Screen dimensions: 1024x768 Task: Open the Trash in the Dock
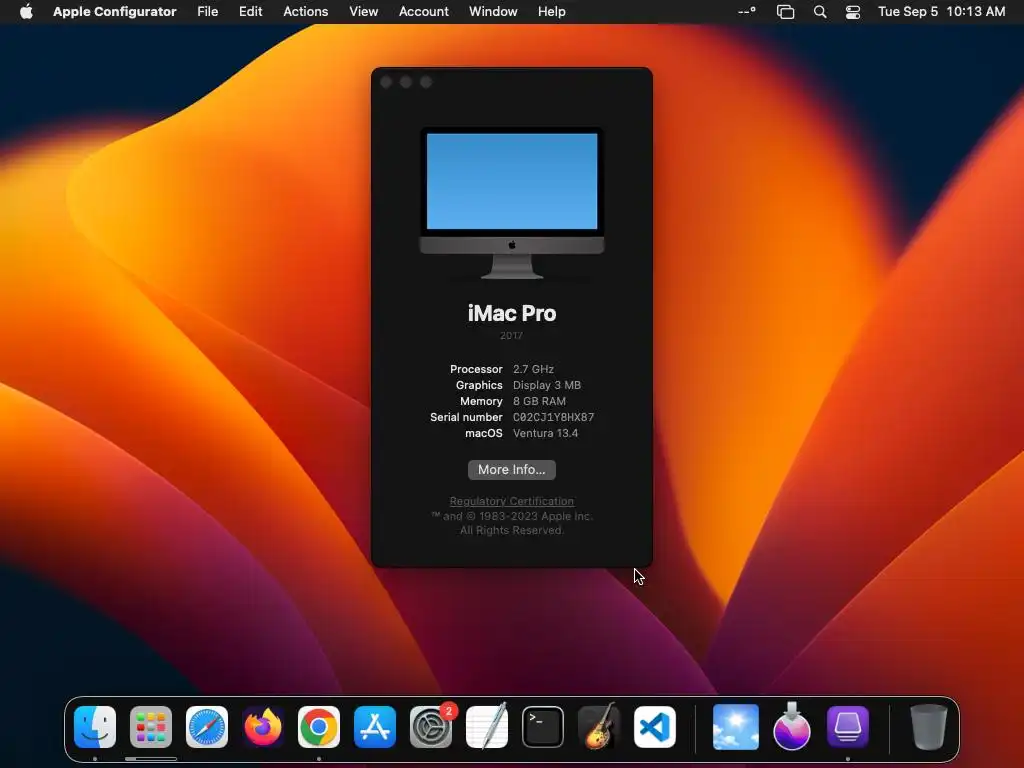[928, 727]
